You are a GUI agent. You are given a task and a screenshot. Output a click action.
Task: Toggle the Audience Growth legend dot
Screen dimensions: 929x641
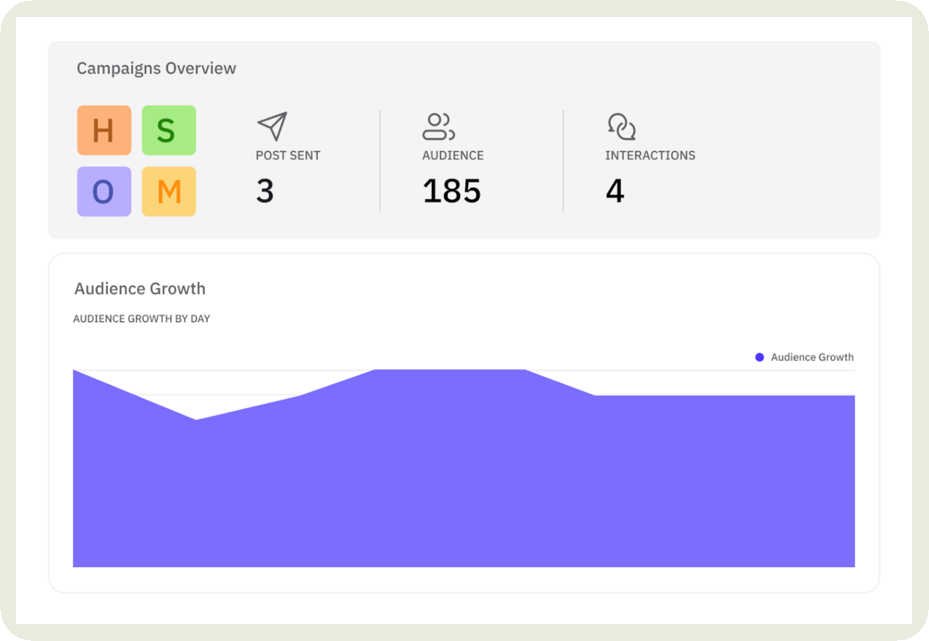click(760, 357)
